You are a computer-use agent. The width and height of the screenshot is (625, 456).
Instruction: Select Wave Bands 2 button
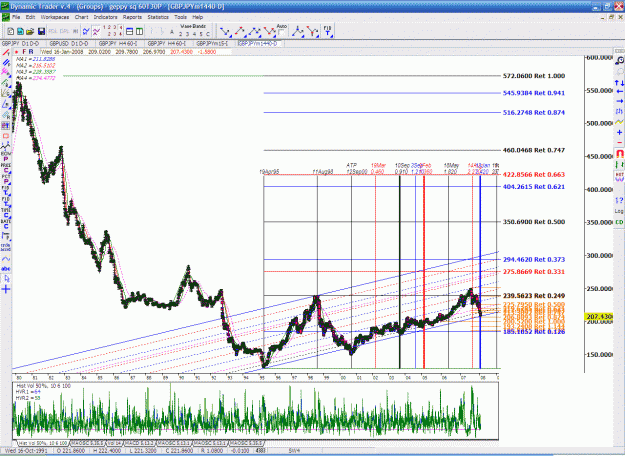[x=180, y=34]
